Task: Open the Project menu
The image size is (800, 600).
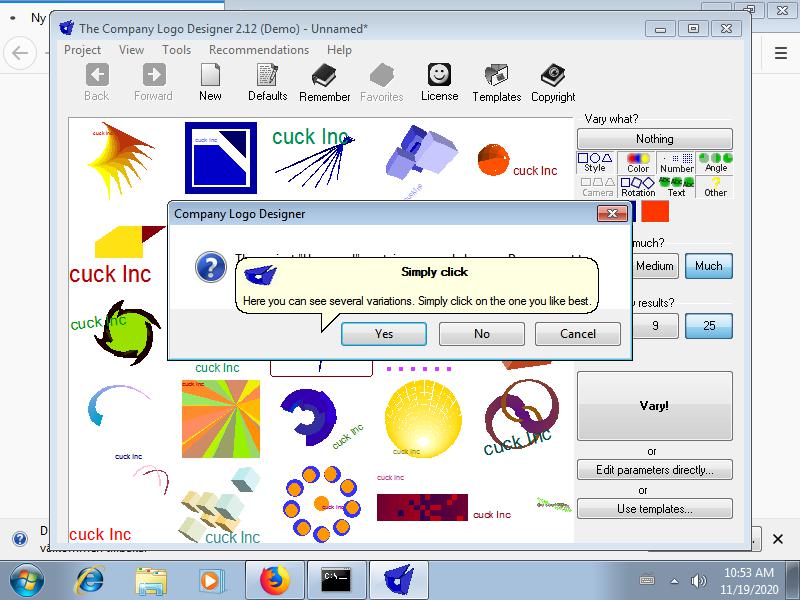Action: [82, 50]
